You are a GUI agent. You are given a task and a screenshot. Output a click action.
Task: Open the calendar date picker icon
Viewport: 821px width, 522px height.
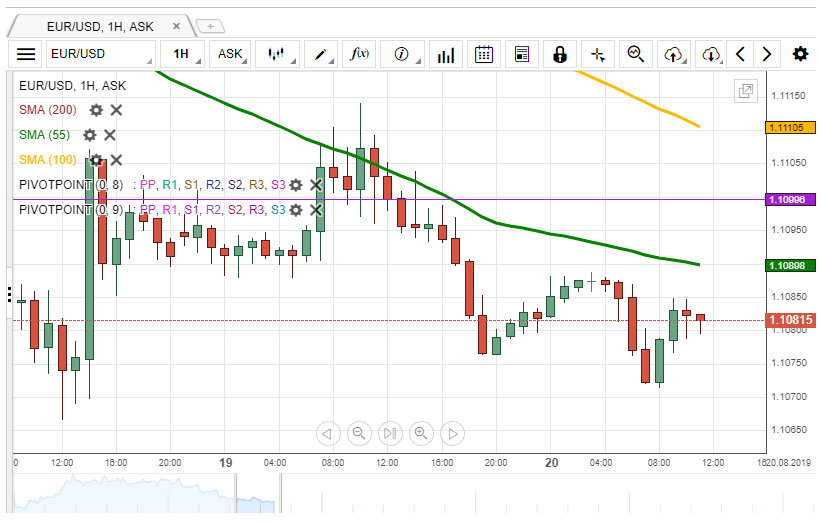point(484,54)
